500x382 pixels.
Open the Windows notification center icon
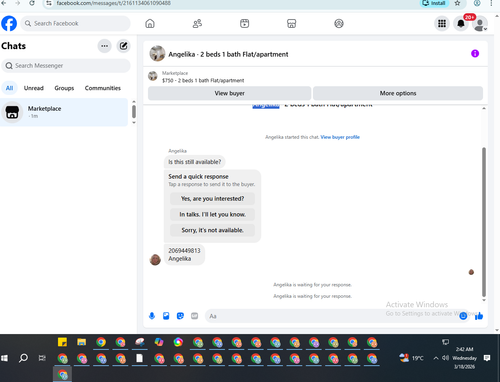click(x=487, y=358)
